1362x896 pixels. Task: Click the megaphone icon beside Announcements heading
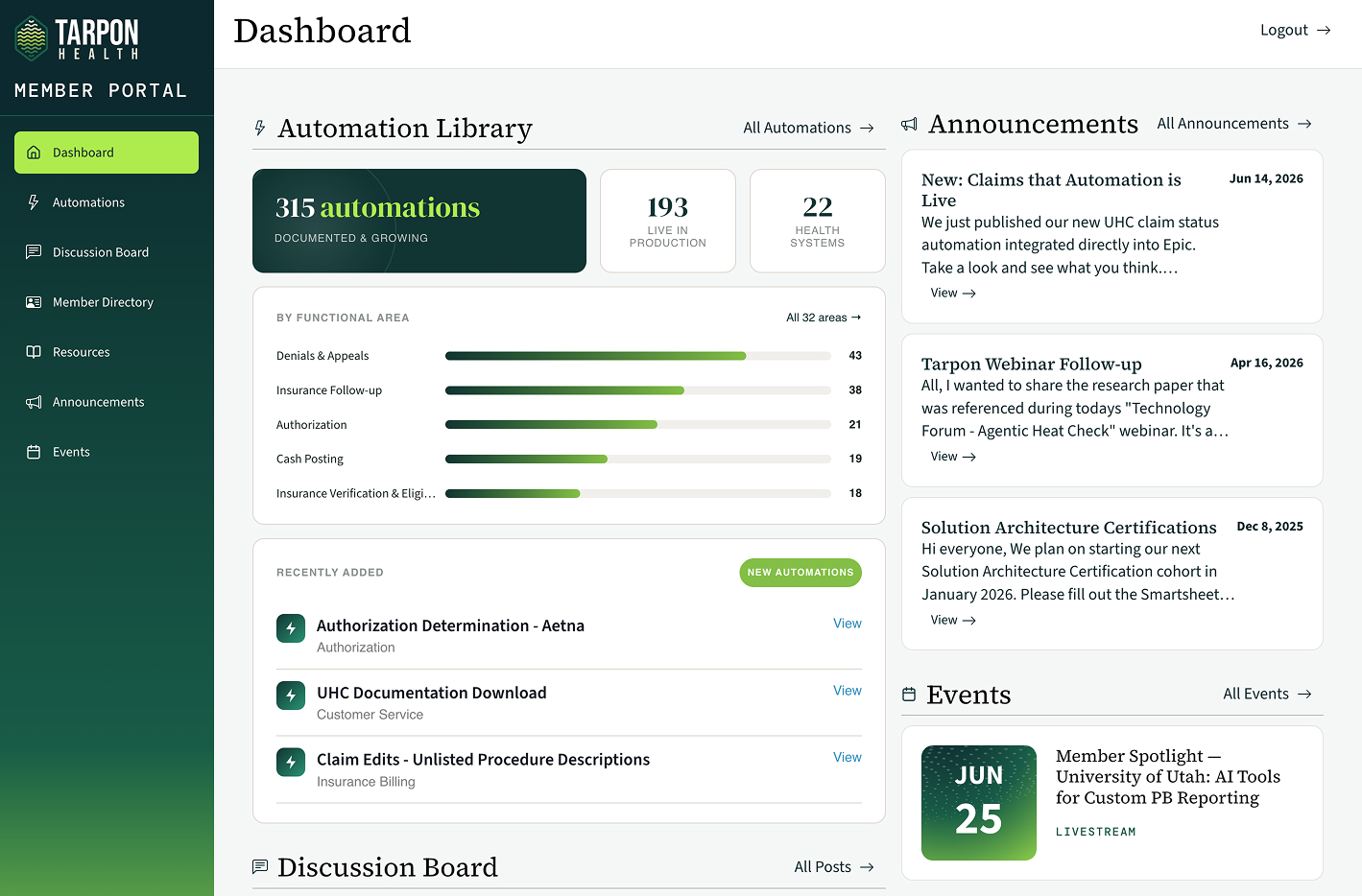click(910, 124)
